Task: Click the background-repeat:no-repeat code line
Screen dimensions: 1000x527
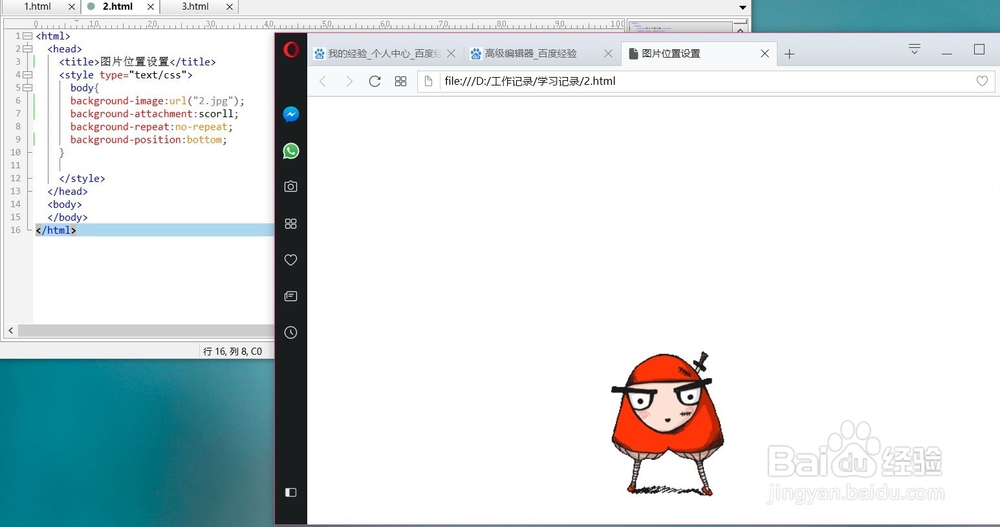Action: click(151, 126)
